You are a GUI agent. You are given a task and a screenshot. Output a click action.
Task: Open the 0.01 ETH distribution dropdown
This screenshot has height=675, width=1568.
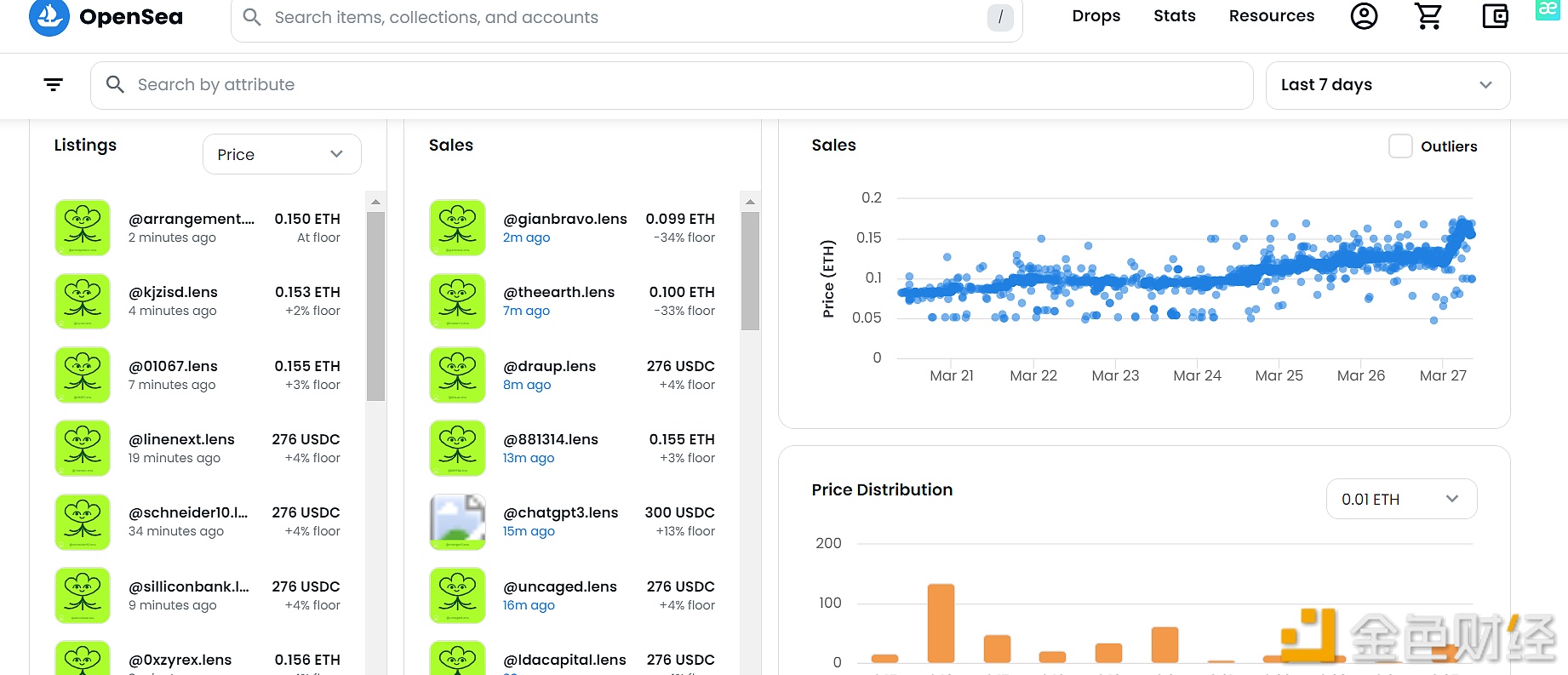click(1401, 499)
